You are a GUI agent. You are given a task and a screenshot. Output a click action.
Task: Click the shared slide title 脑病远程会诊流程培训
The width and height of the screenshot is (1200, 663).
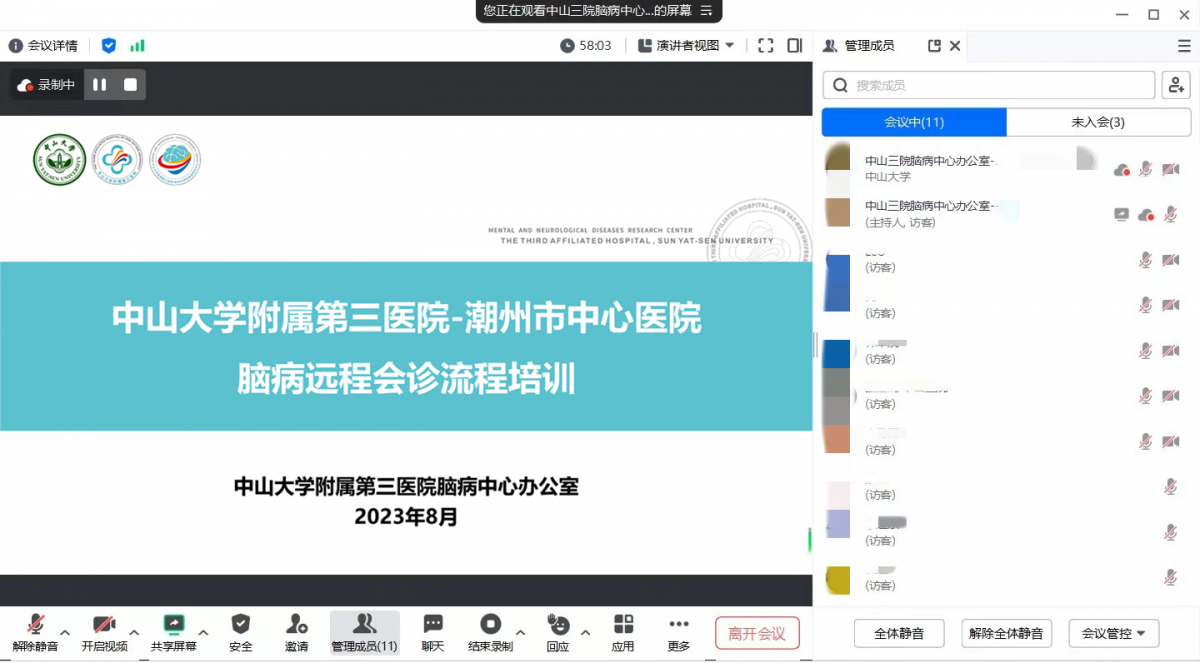[x=406, y=379]
